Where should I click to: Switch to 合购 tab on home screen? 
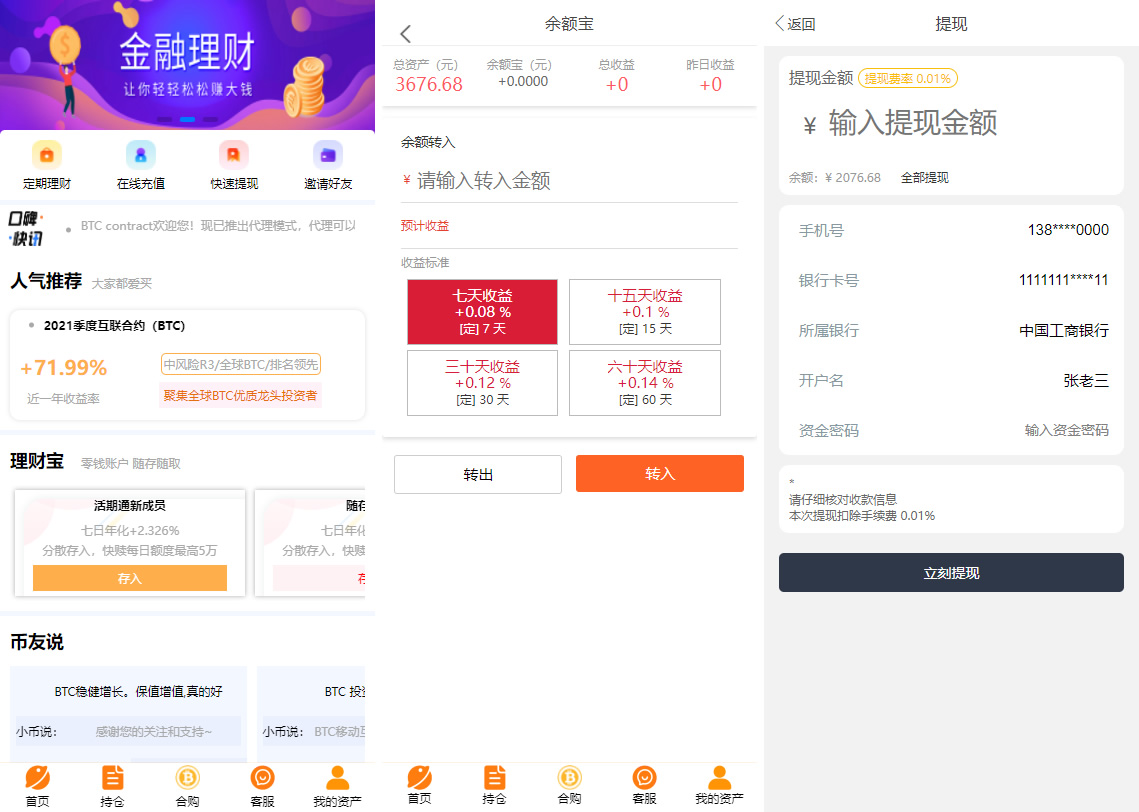(187, 778)
